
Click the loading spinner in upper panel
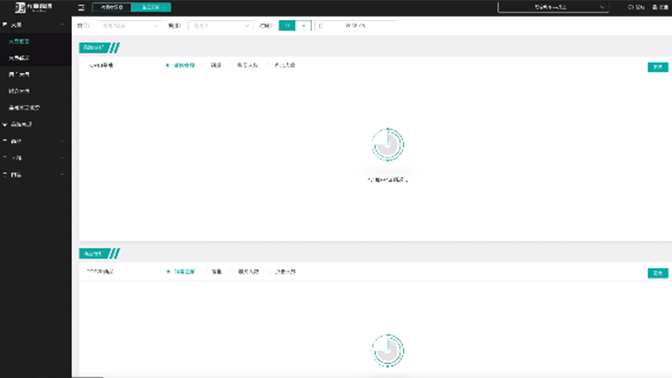click(387, 144)
